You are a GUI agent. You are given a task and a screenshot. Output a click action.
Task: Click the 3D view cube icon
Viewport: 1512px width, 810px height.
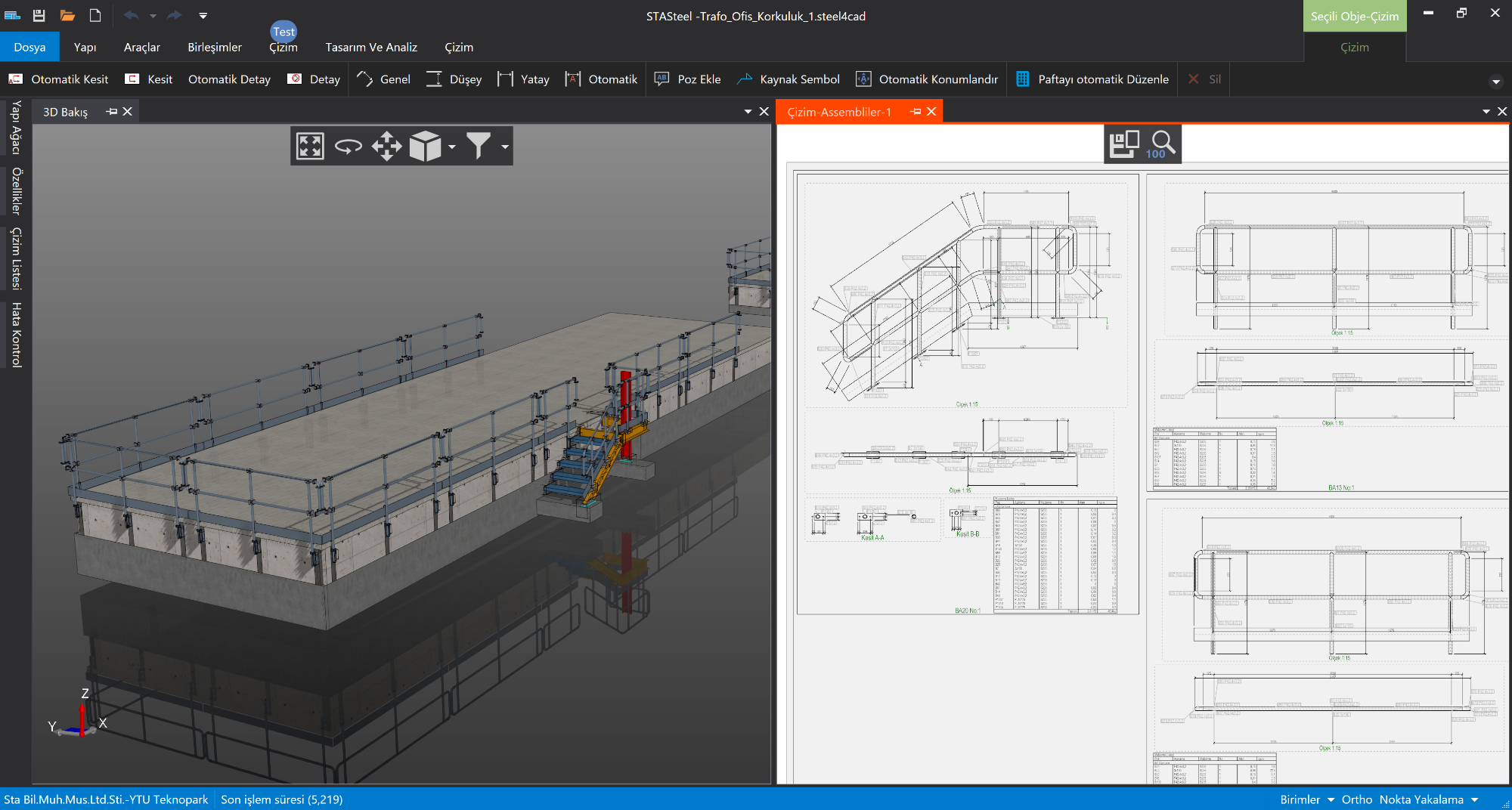click(x=425, y=146)
